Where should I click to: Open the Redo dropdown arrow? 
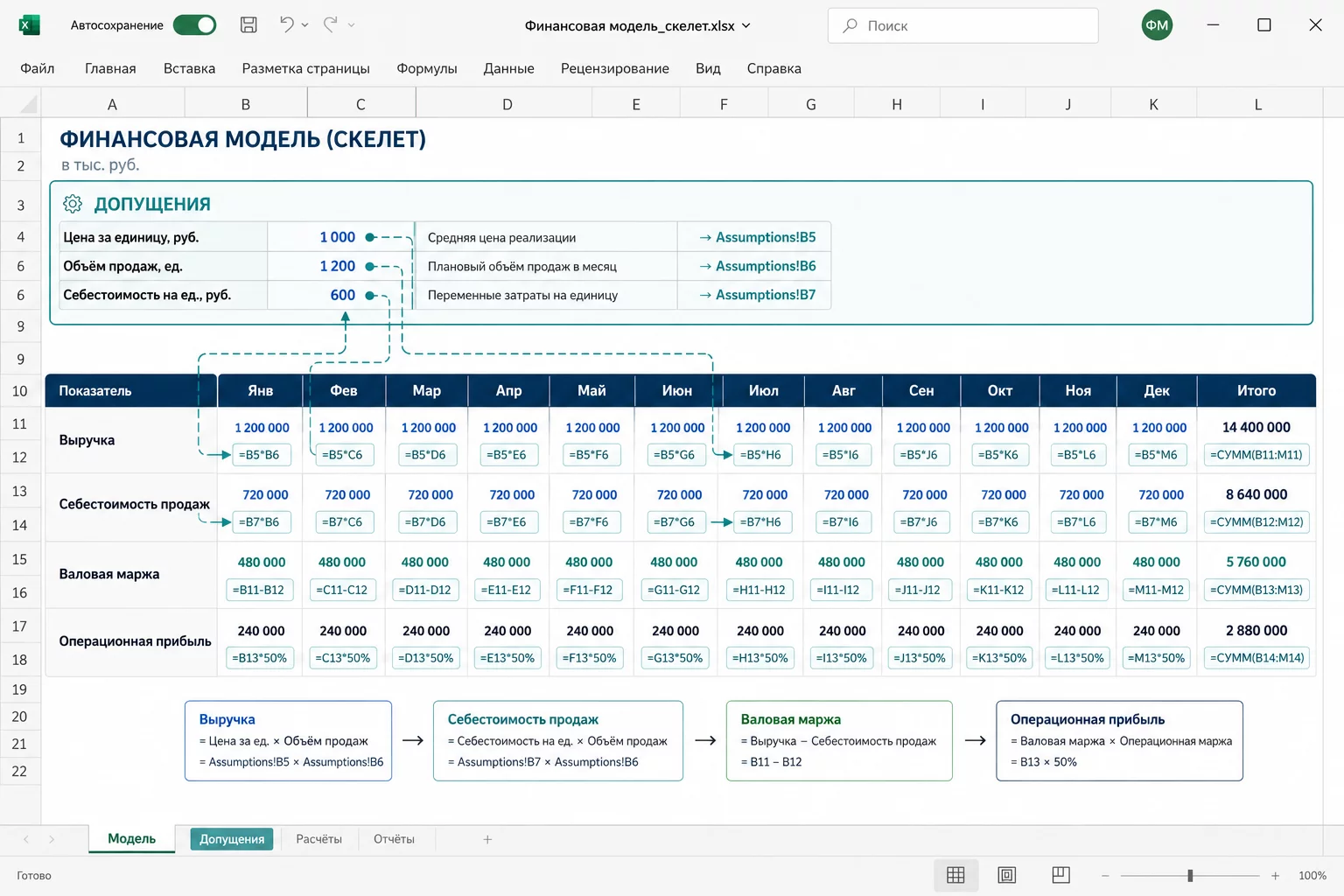pyautogui.click(x=351, y=25)
